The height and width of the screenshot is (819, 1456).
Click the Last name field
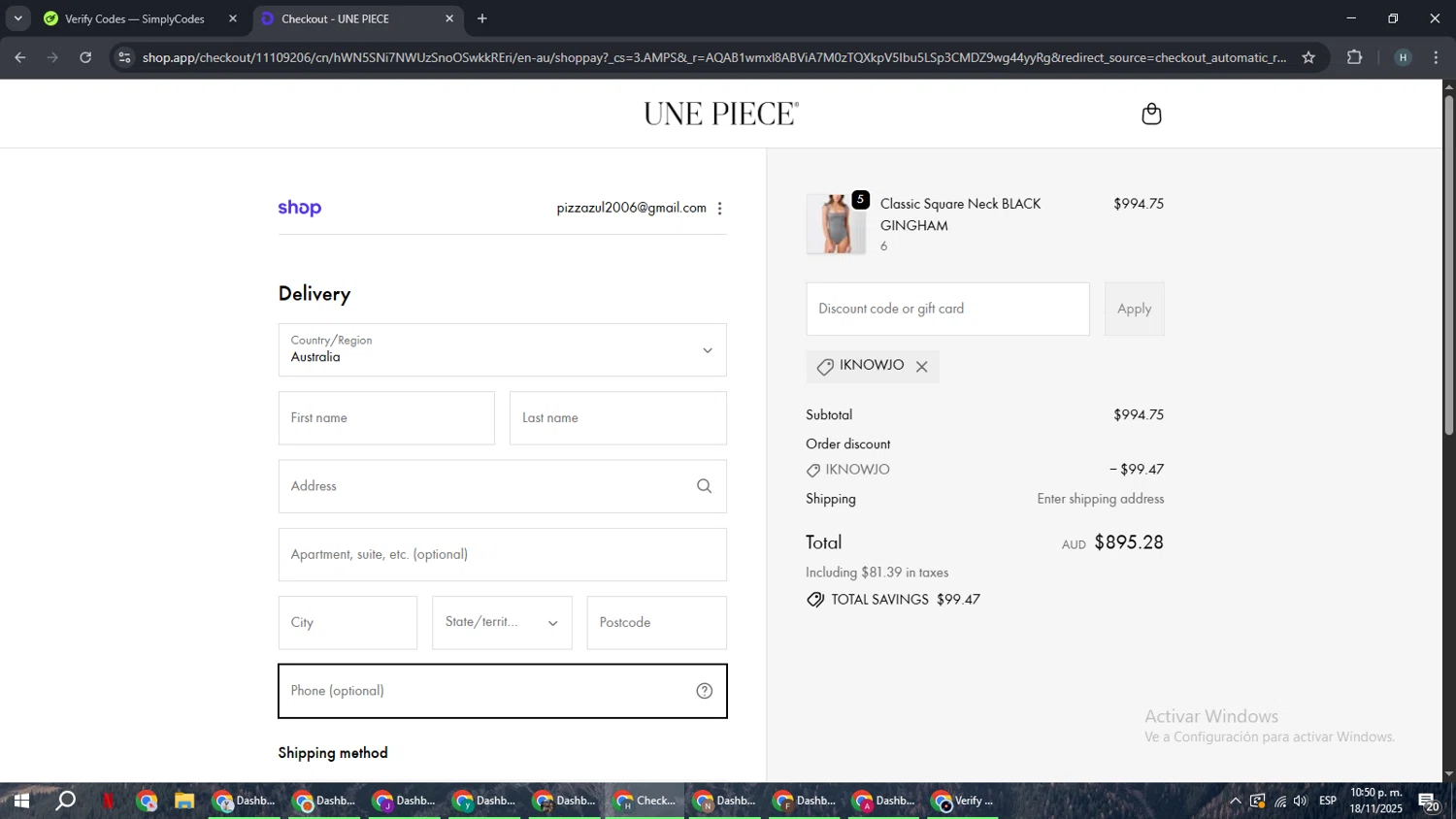click(618, 418)
